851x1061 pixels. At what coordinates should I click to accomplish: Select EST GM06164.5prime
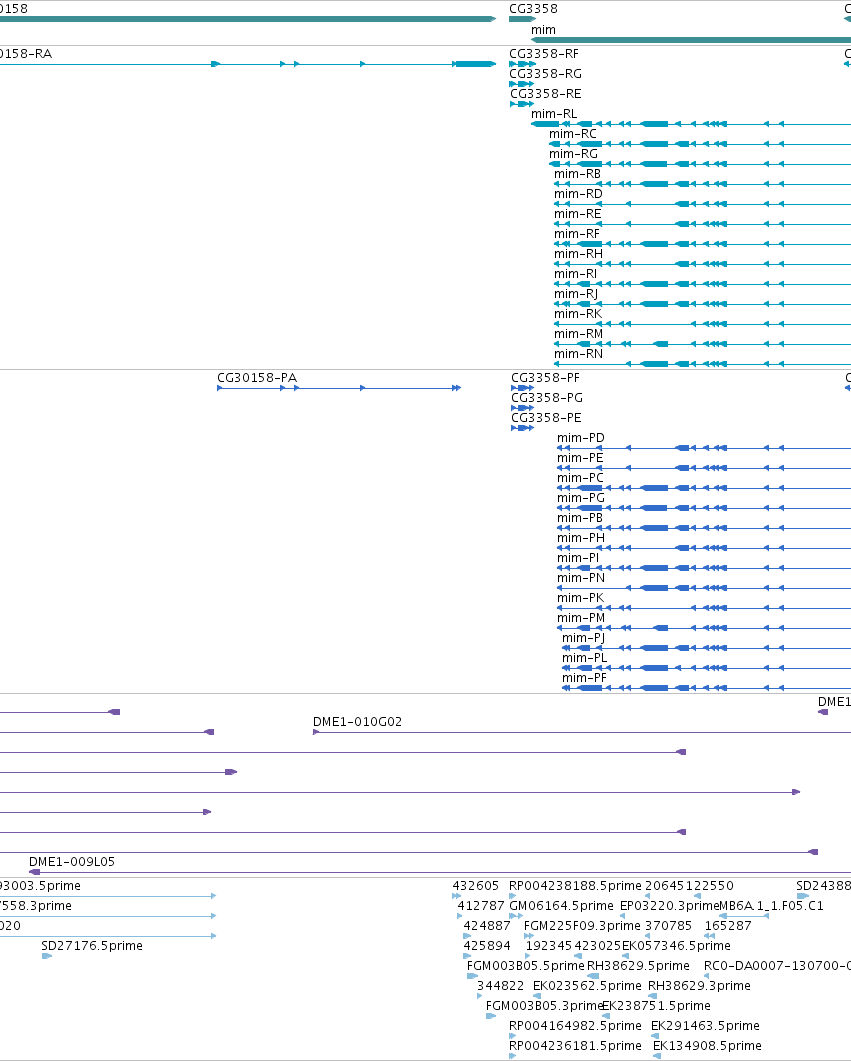[561, 906]
